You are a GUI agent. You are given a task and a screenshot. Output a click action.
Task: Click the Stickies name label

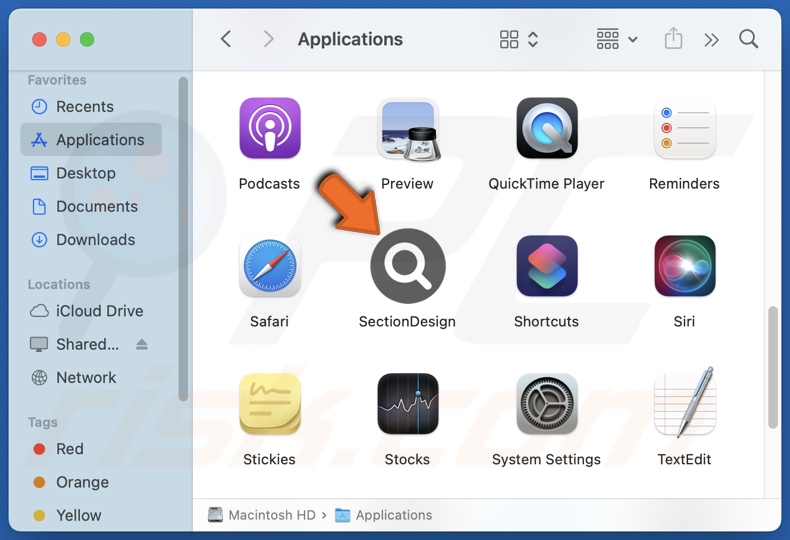pyautogui.click(x=269, y=459)
